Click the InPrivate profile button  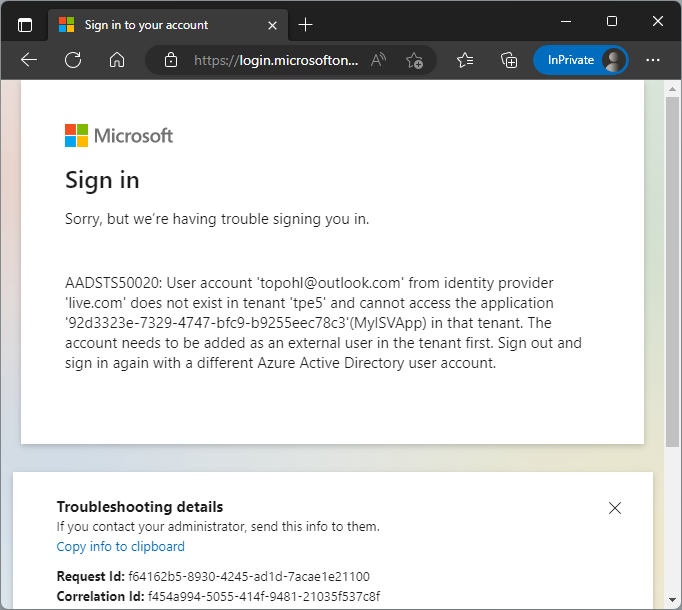coord(580,60)
